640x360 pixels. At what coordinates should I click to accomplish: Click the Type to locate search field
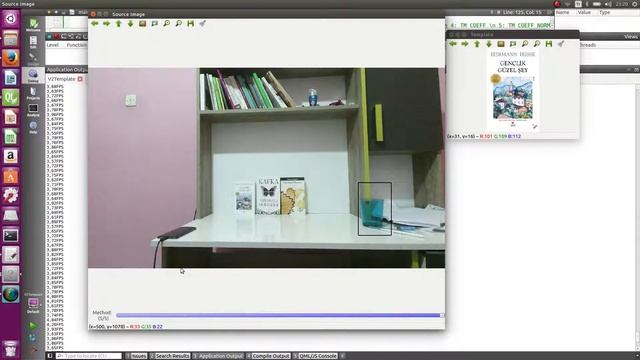click(x=89, y=356)
